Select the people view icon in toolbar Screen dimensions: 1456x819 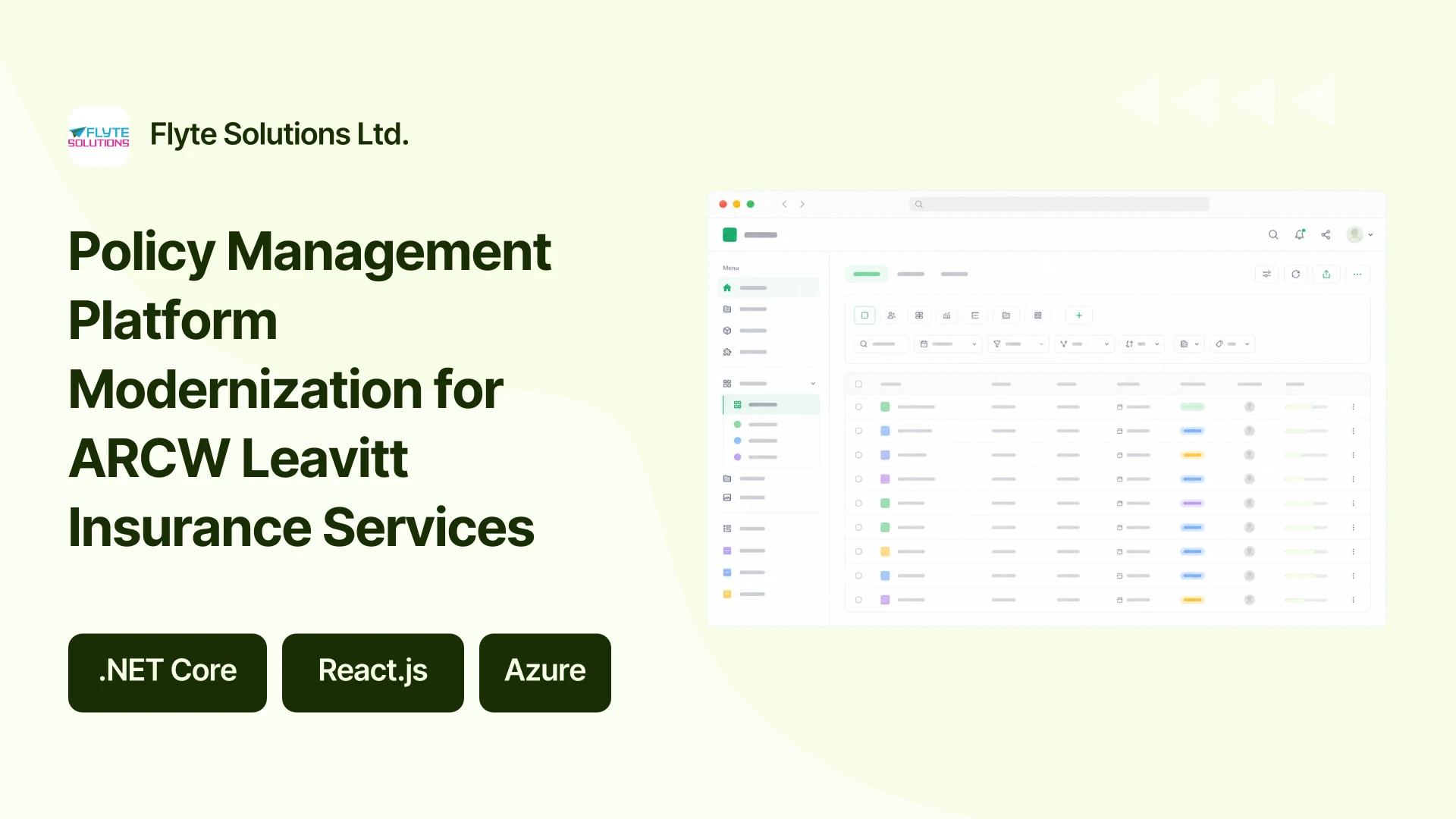[x=892, y=315]
